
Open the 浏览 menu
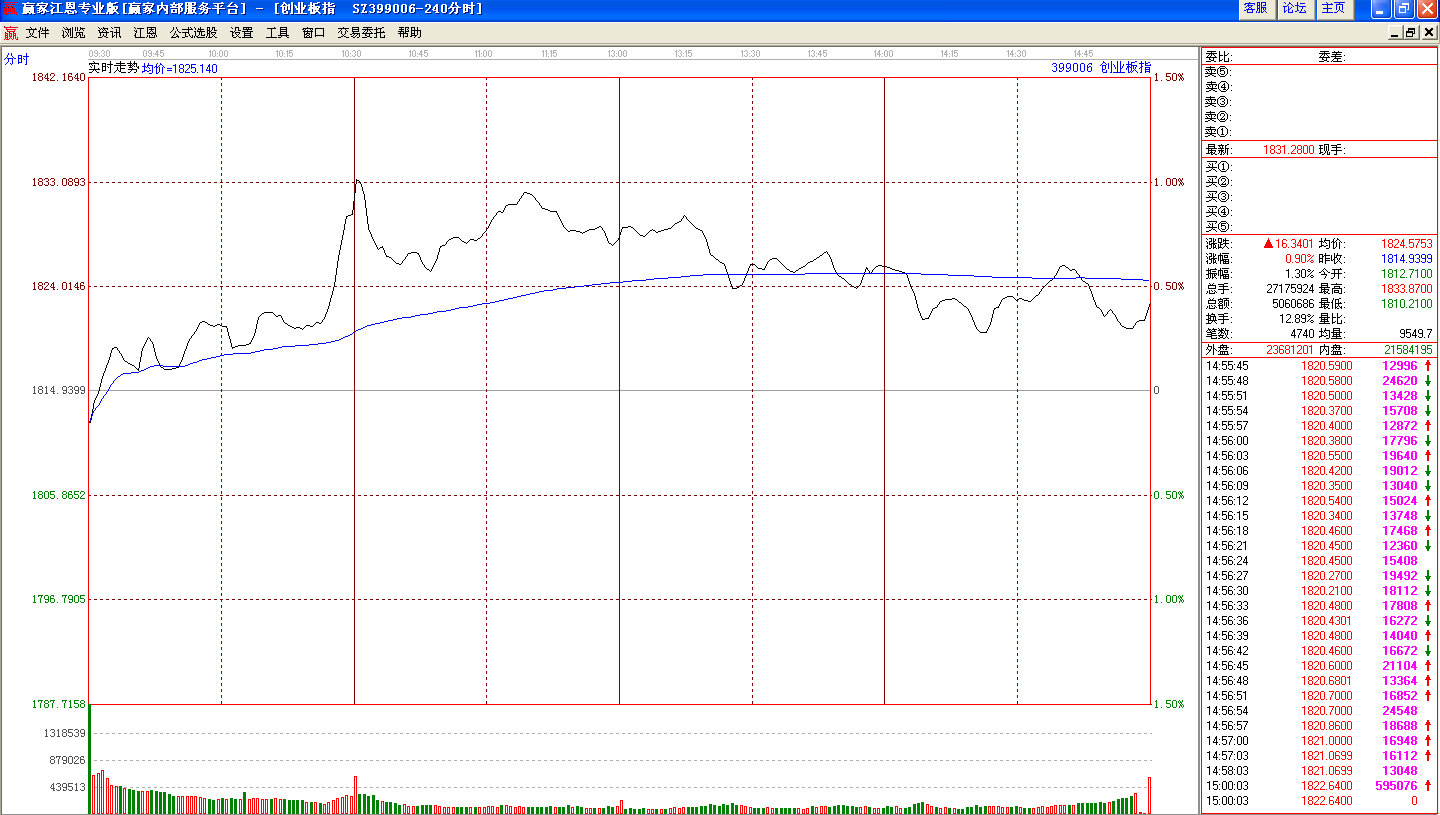(73, 33)
